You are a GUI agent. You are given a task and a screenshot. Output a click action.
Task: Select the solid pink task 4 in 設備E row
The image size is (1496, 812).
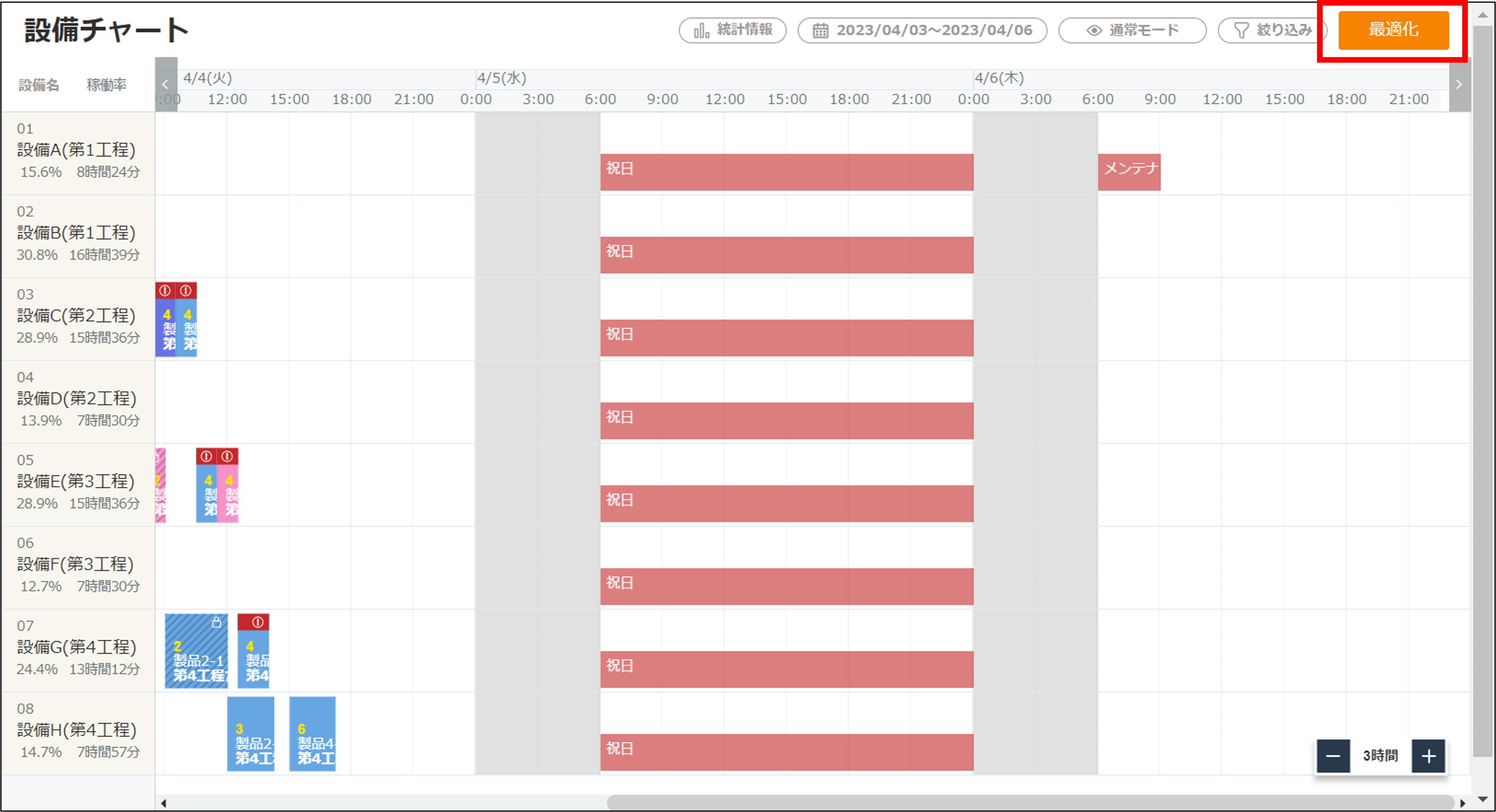tap(228, 485)
